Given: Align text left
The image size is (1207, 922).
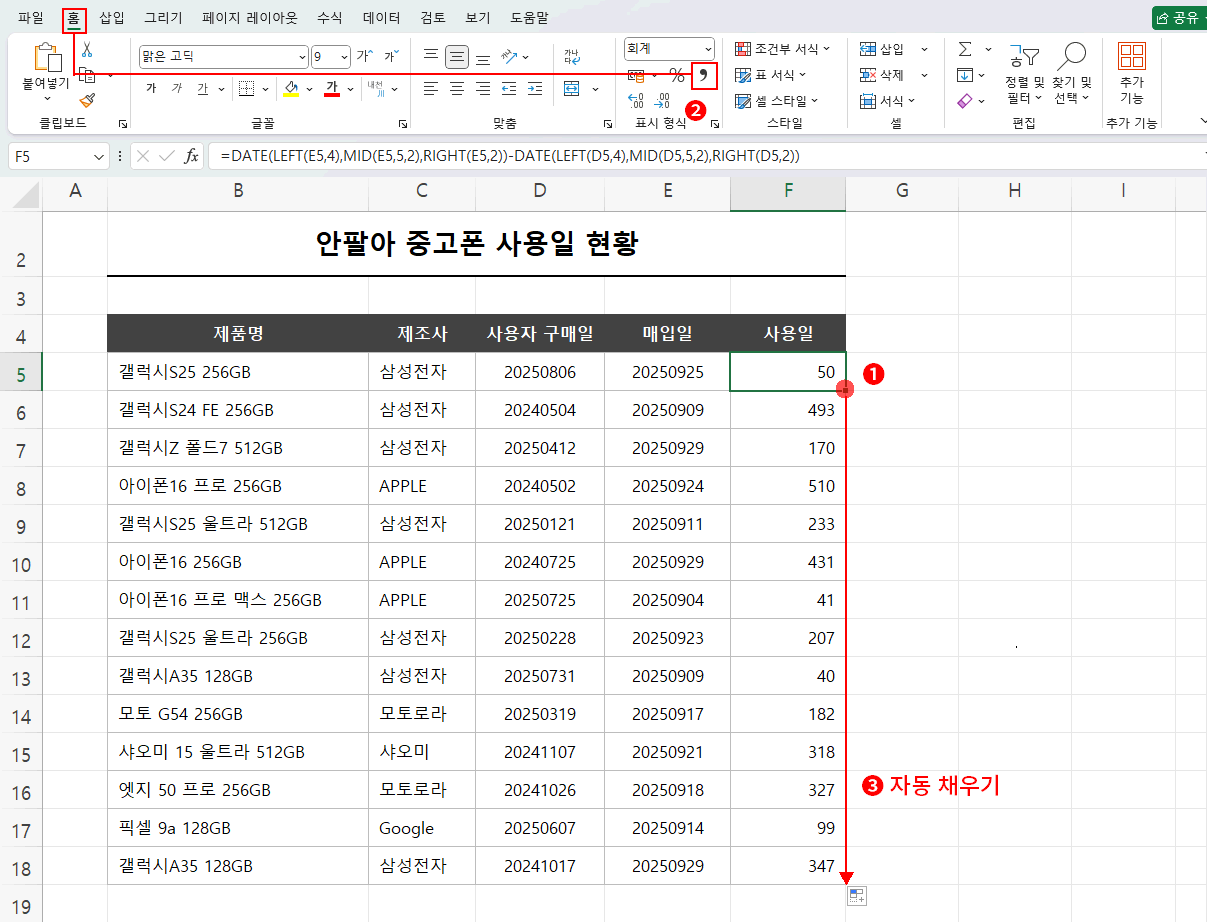Looking at the screenshot, I should click(x=431, y=89).
